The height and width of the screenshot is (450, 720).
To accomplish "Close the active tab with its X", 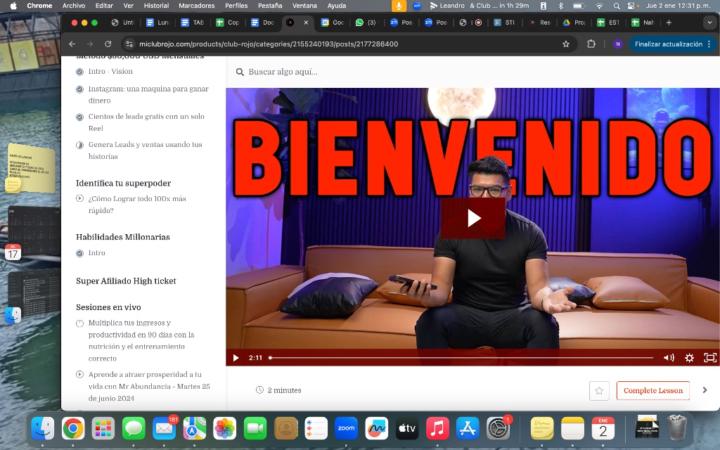I will (306, 22).
